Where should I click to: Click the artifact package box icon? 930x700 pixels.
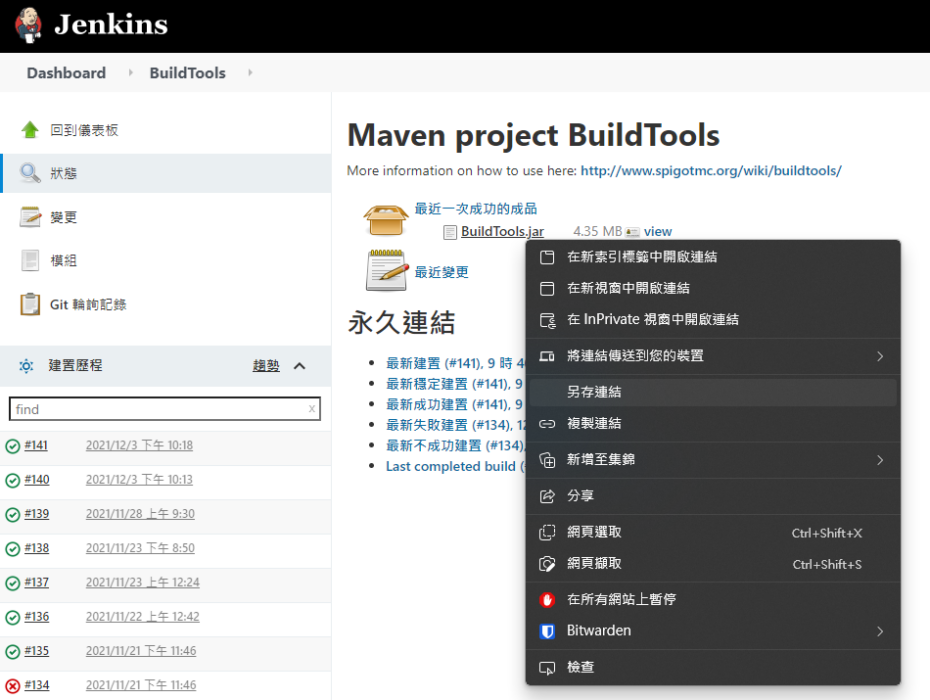pyautogui.click(x=386, y=220)
